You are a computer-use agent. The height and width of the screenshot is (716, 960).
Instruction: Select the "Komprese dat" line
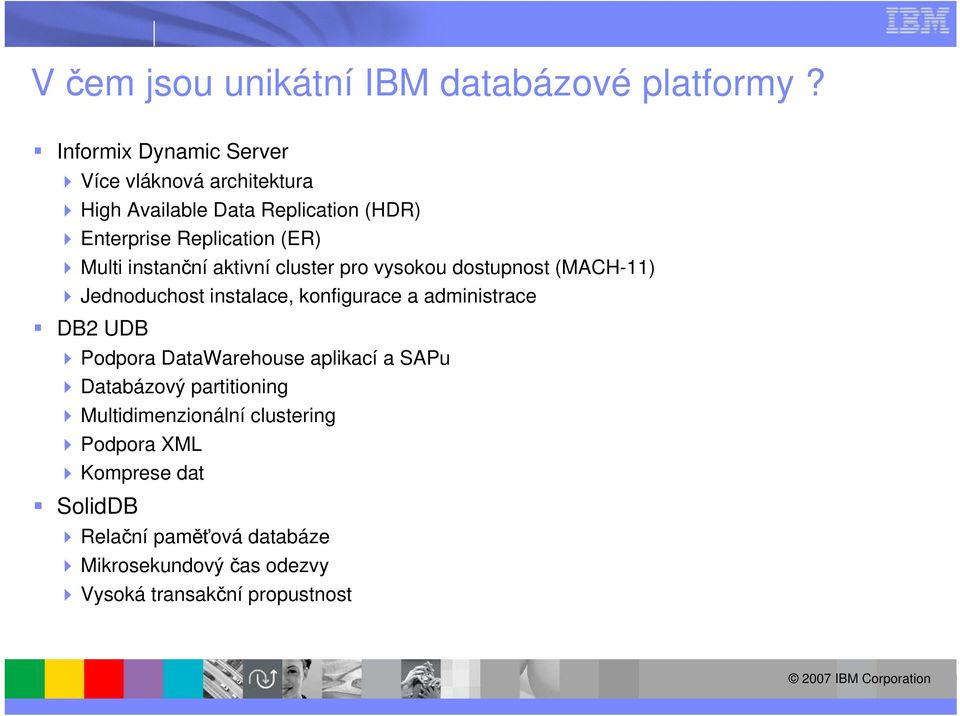pyautogui.click(x=142, y=473)
